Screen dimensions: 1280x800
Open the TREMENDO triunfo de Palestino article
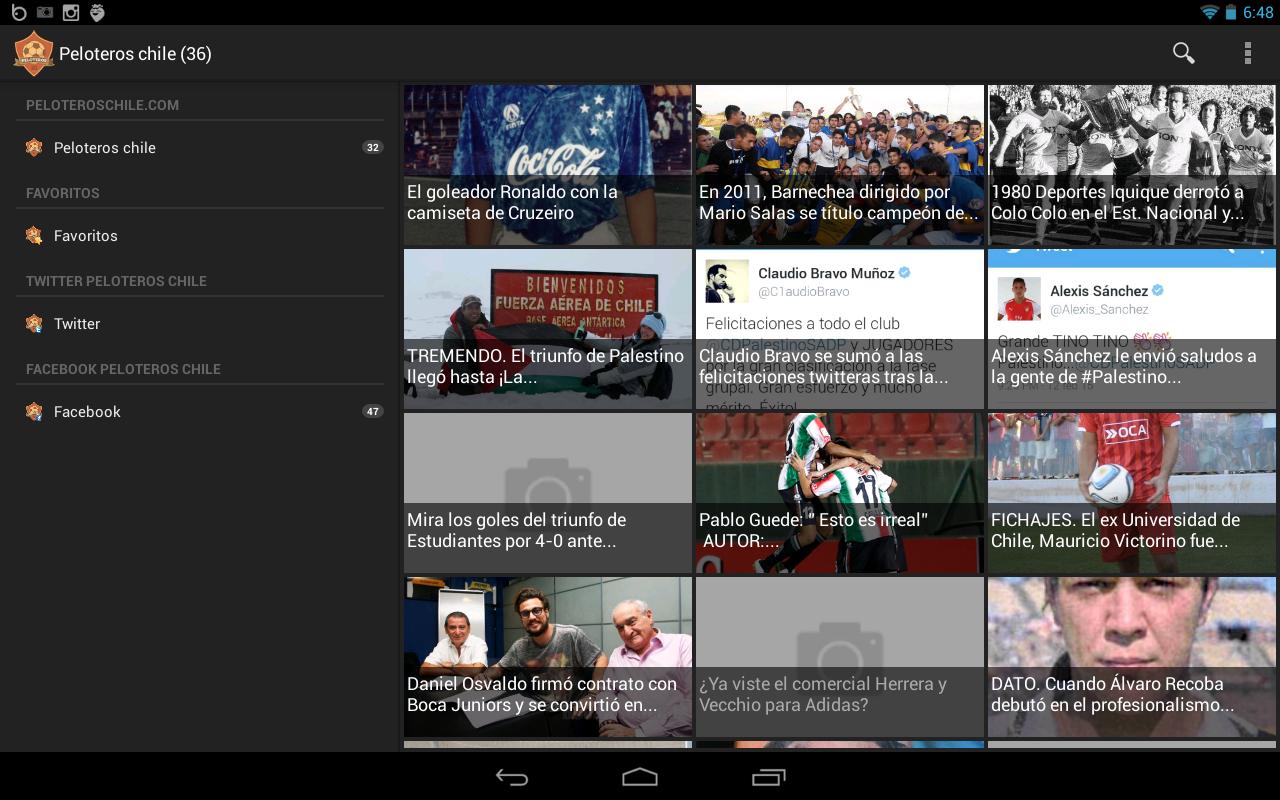coord(547,328)
